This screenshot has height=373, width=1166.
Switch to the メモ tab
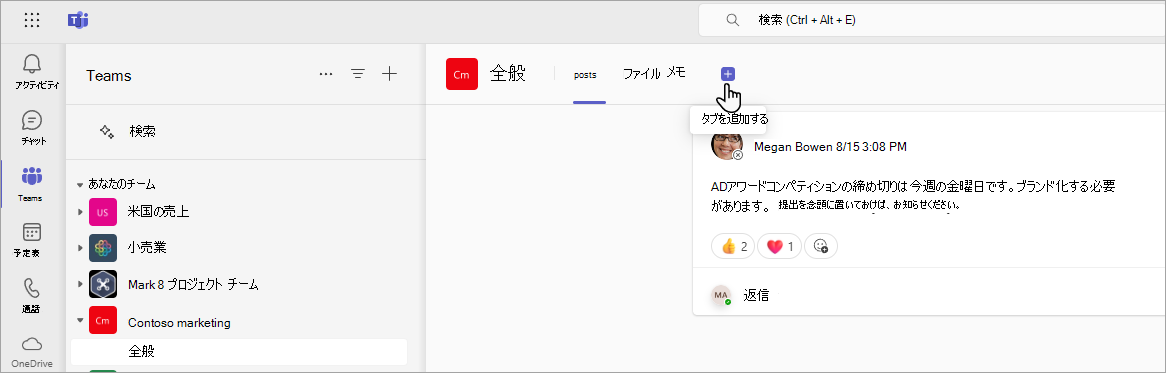click(x=675, y=72)
